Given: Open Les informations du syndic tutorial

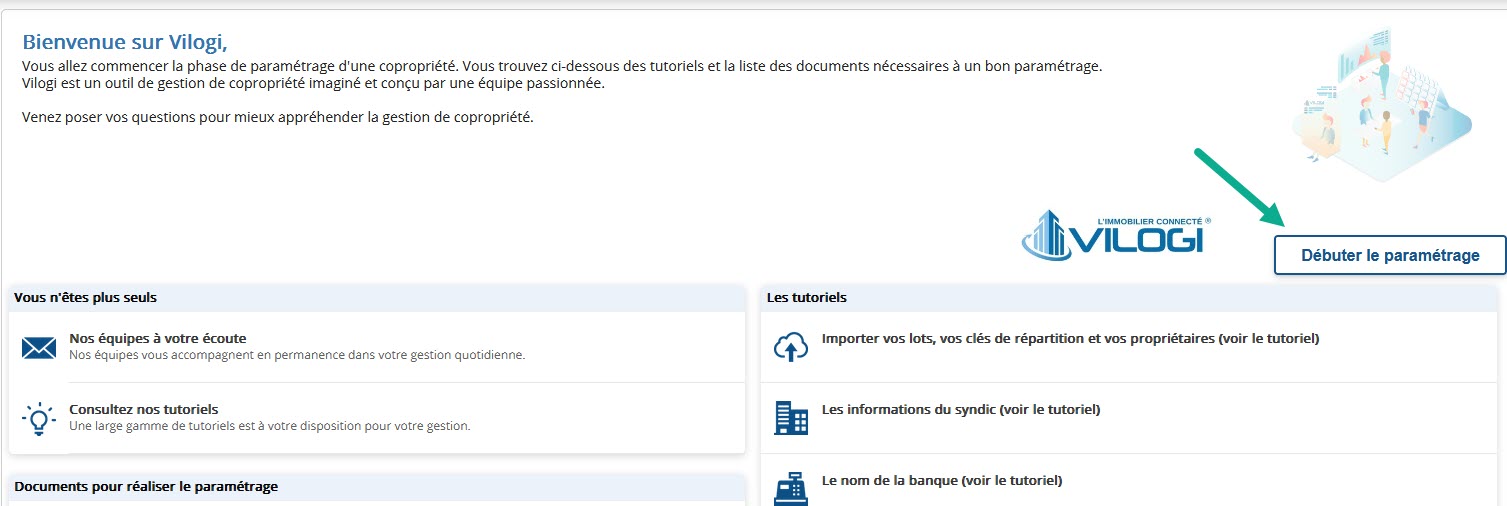Looking at the screenshot, I should click(x=960, y=409).
